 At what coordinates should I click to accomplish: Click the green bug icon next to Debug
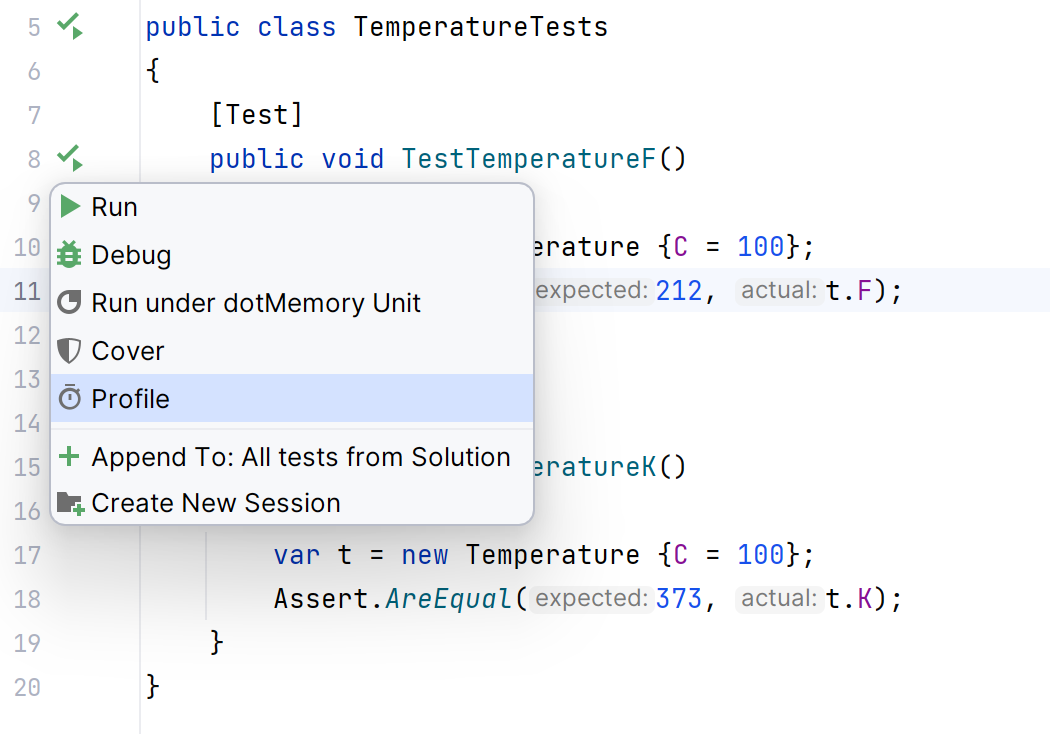pyautogui.click(x=68, y=254)
